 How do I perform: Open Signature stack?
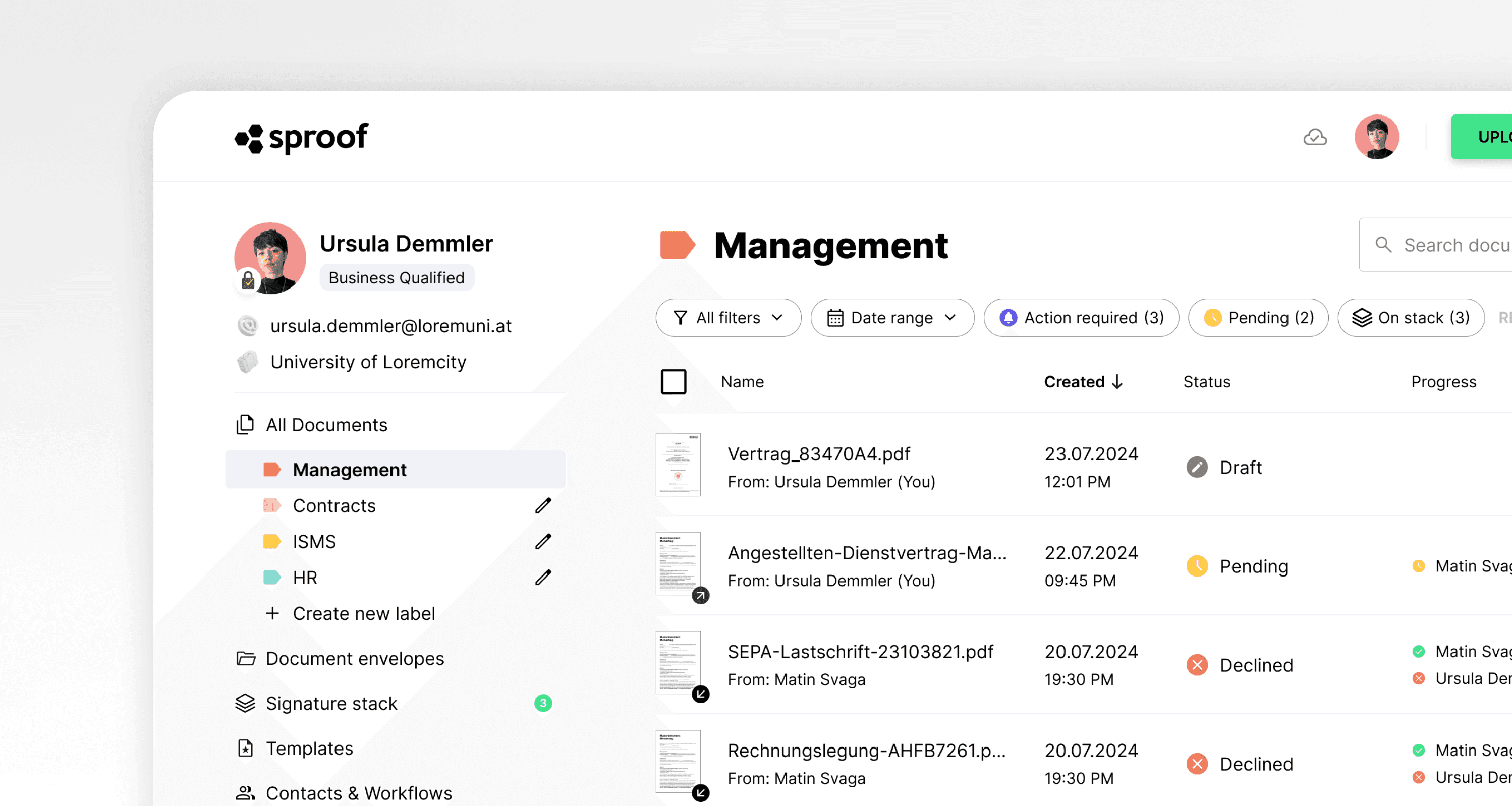coord(316,703)
